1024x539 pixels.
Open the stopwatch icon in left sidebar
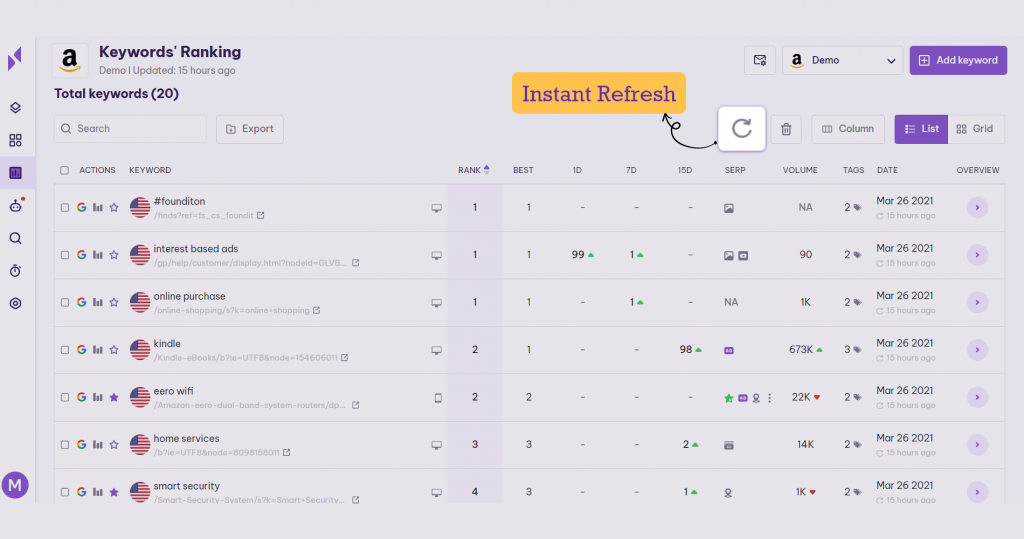[x=15, y=271]
